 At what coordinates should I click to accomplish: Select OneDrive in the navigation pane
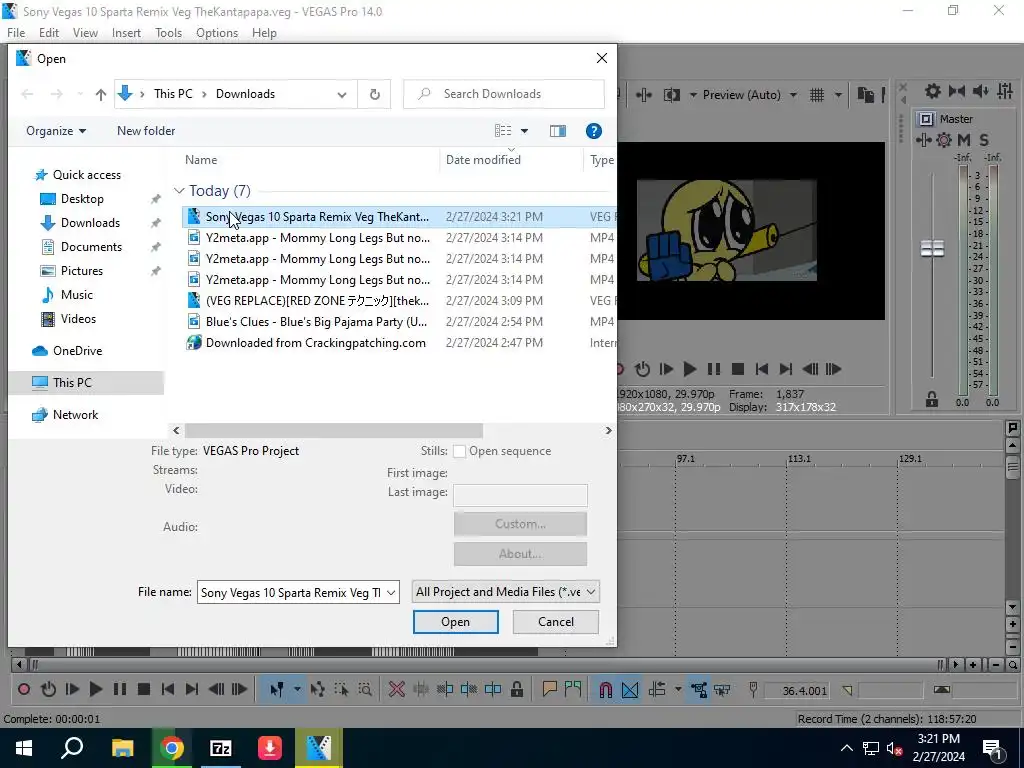click(77, 351)
